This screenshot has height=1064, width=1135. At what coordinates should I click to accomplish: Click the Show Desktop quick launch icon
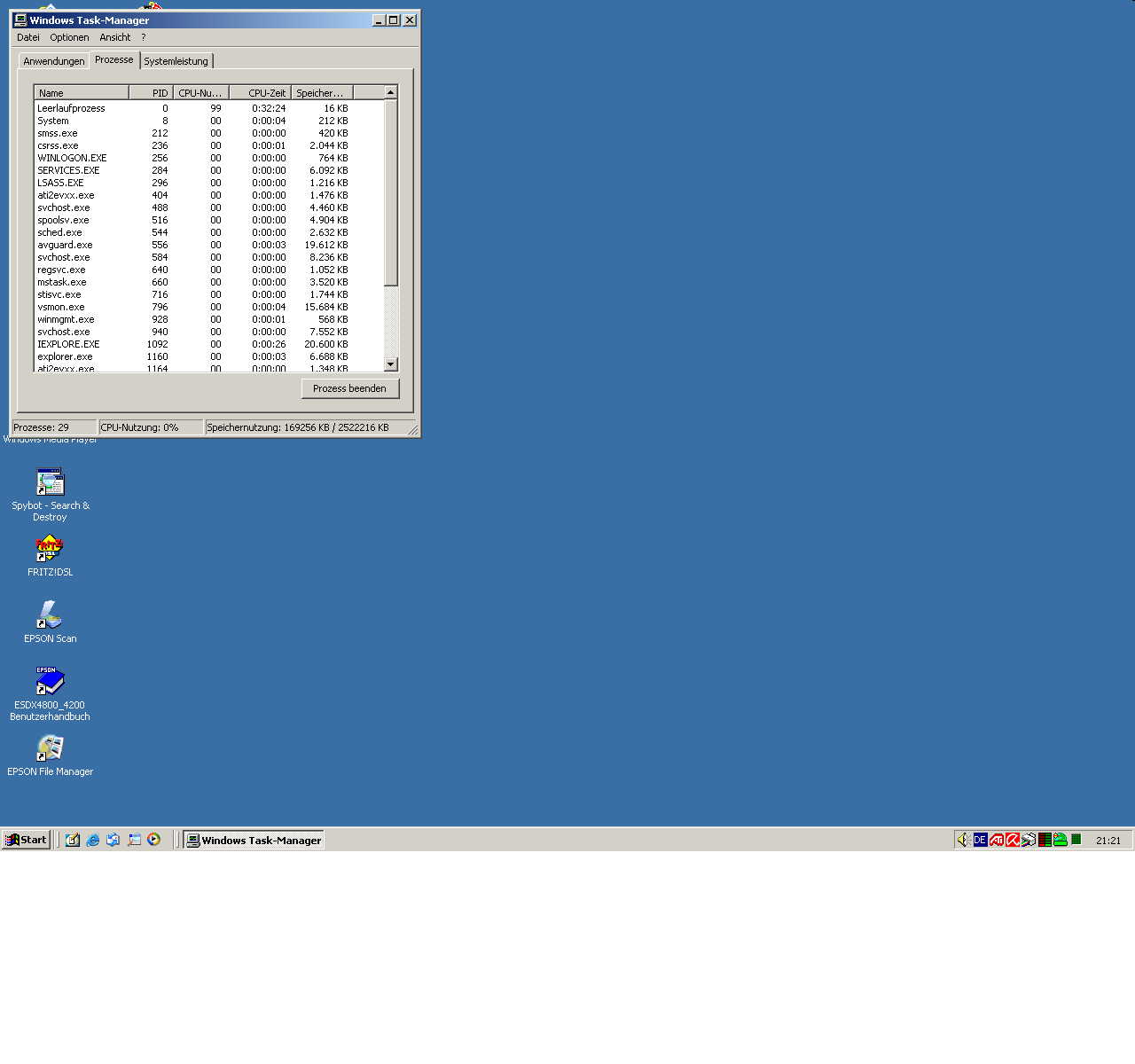tap(73, 840)
